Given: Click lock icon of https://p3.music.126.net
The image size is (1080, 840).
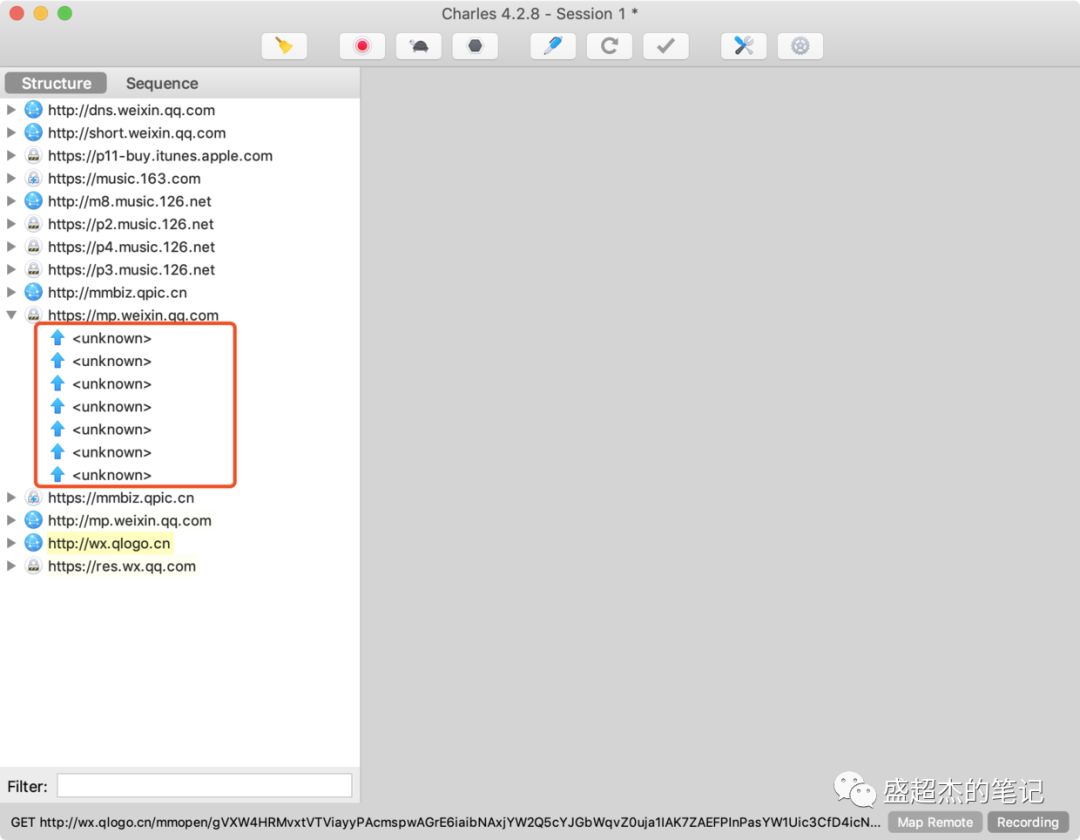Looking at the screenshot, I should [x=33, y=269].
